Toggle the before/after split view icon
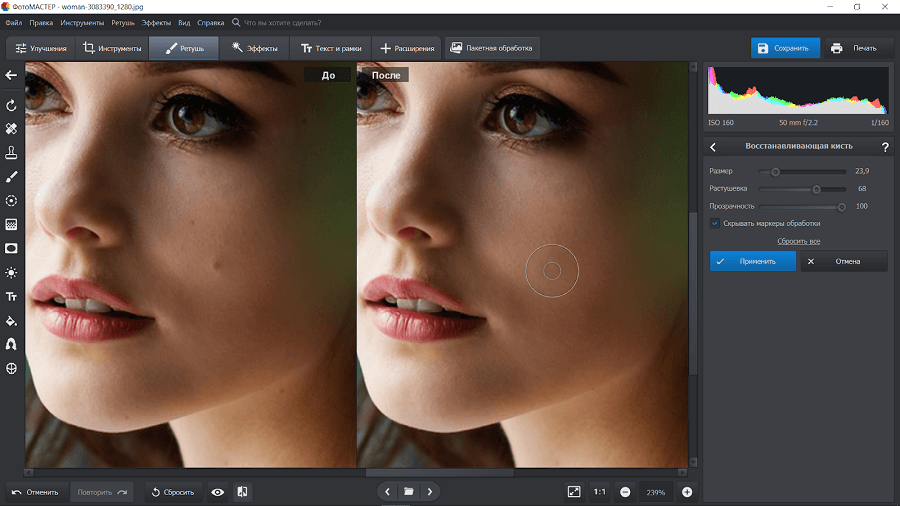Screen dimensions: 900x506 point(242,492)
